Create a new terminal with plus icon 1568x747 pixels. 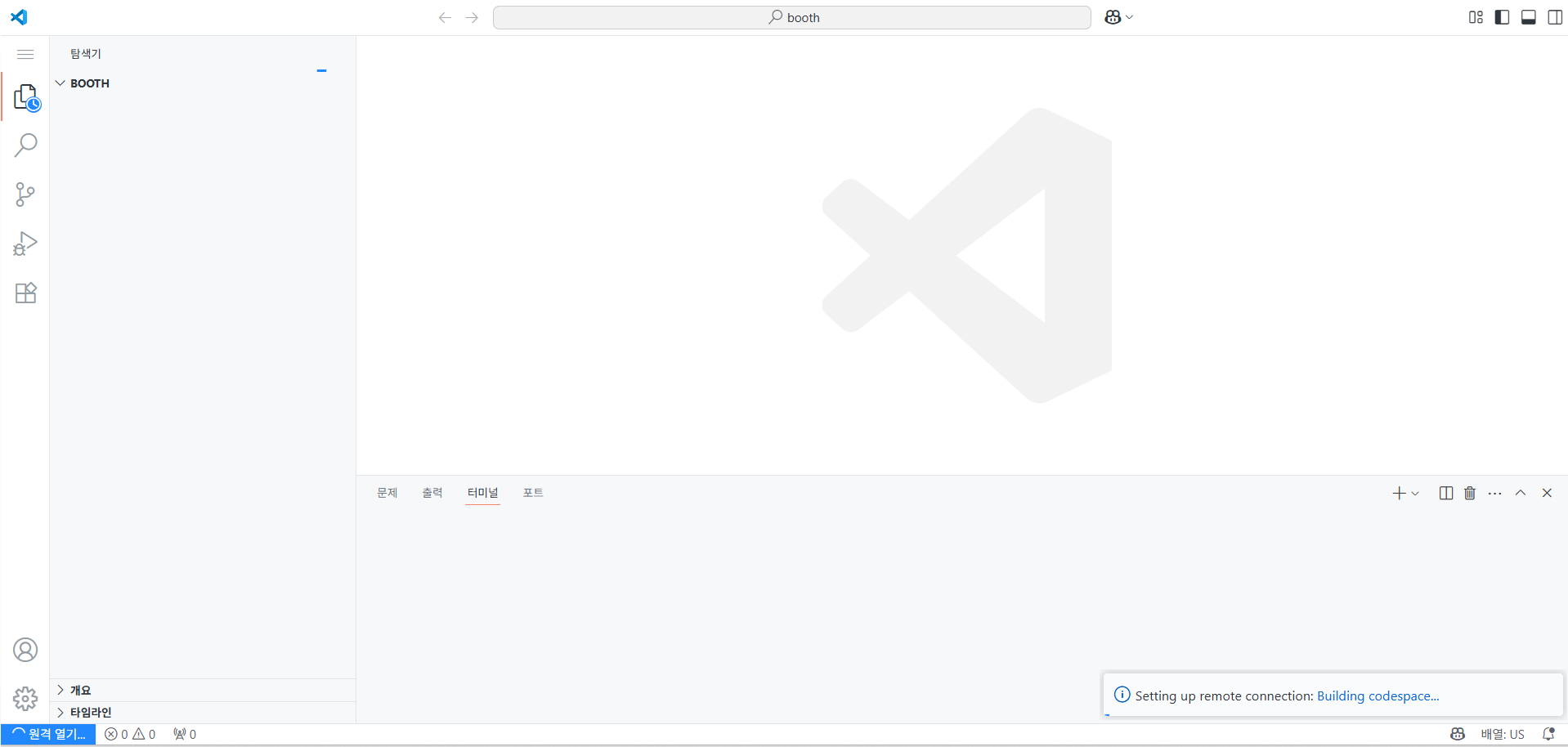point(1399,493)
